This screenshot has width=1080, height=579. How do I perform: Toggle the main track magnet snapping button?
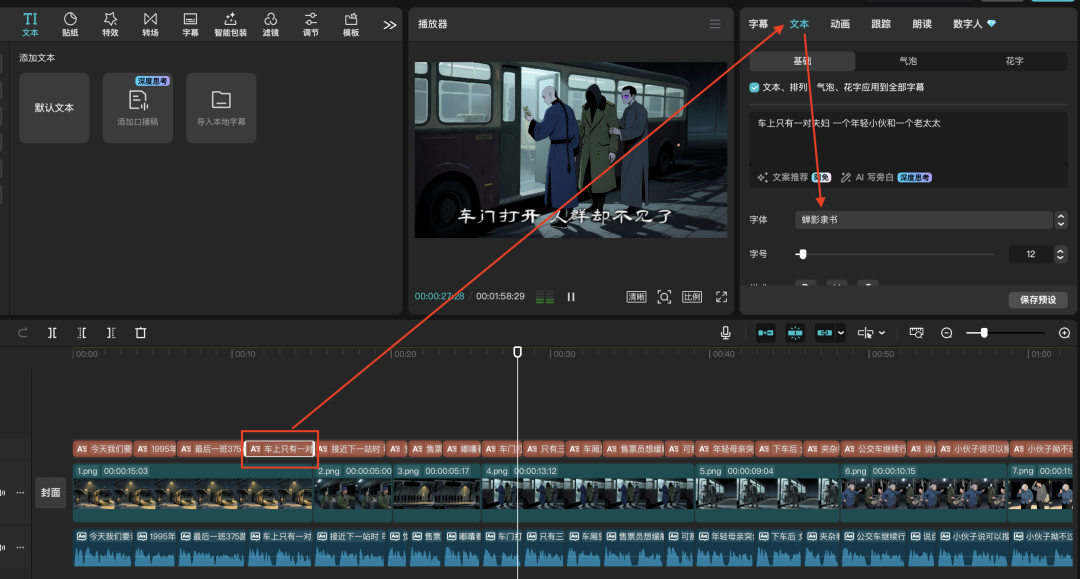tap(766, 333)
